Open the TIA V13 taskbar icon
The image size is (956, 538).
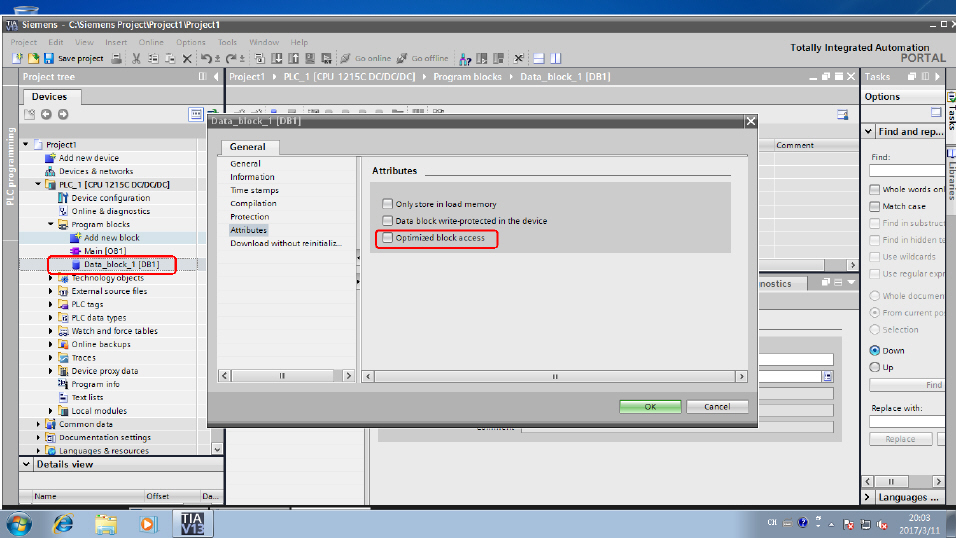click(x=193, y=523)
